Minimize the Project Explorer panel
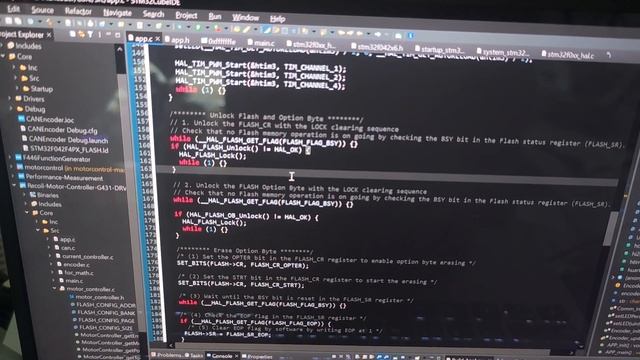This screenshot has width=640, height=360. coord(108,35)
